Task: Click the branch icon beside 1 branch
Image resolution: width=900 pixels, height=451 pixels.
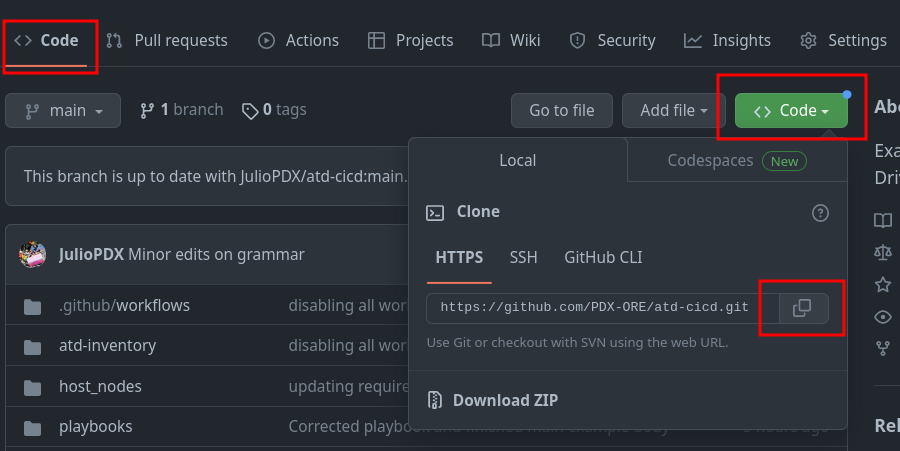Action: 147,111
